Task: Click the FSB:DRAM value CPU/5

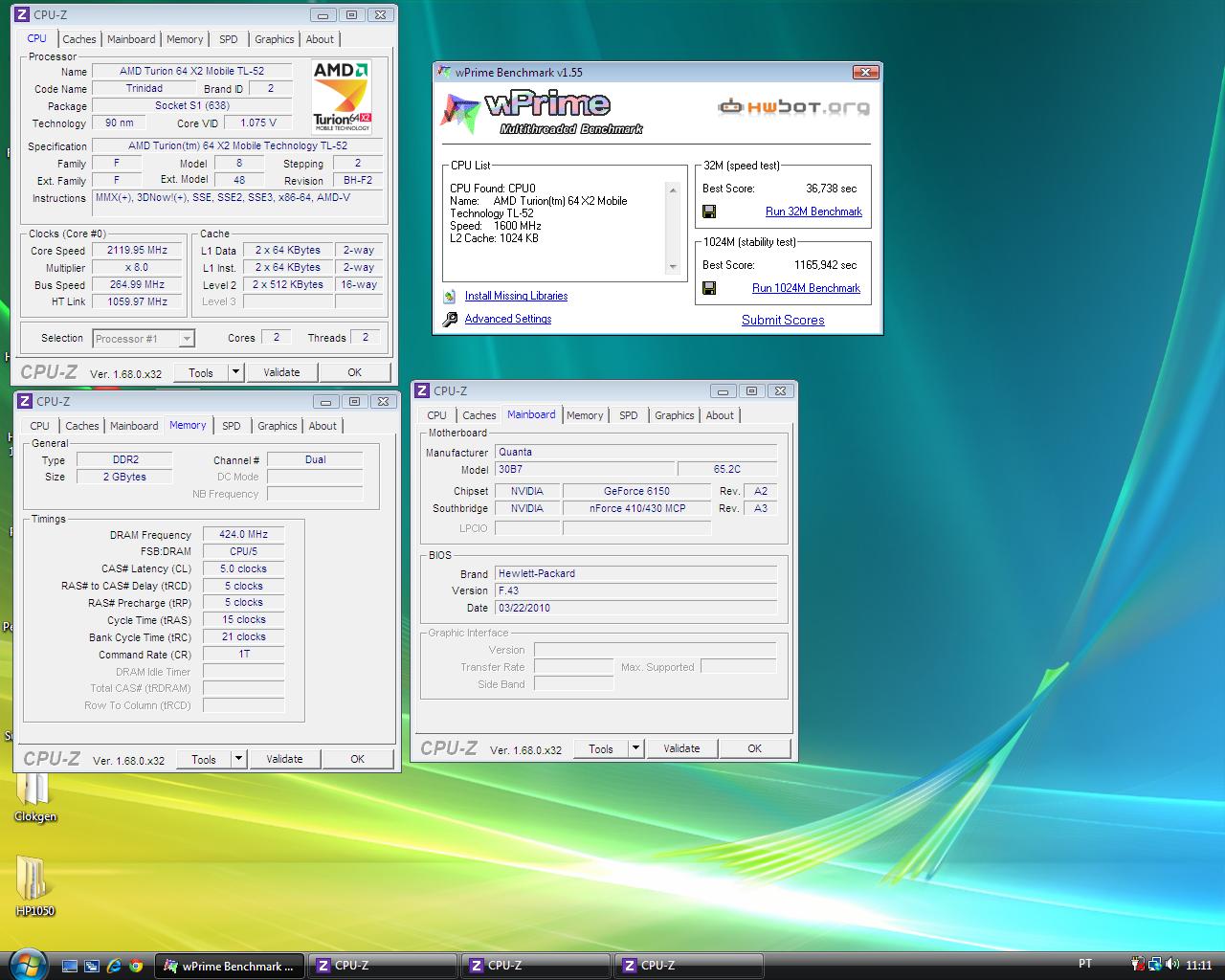Action: coord(243,551)
